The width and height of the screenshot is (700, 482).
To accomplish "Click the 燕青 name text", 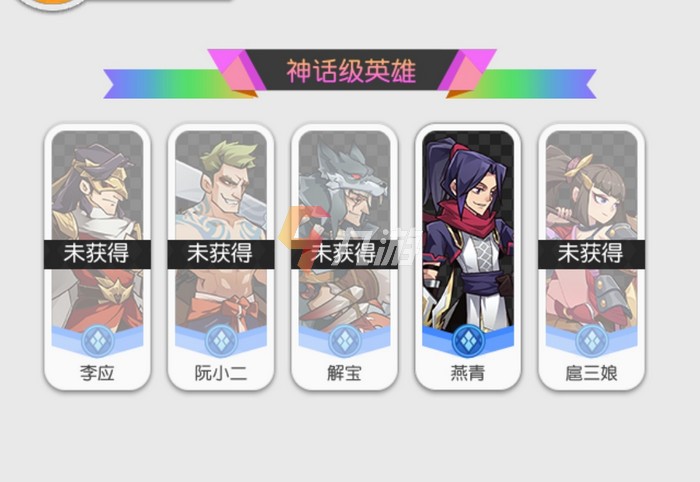I will (x=468, y=373).
